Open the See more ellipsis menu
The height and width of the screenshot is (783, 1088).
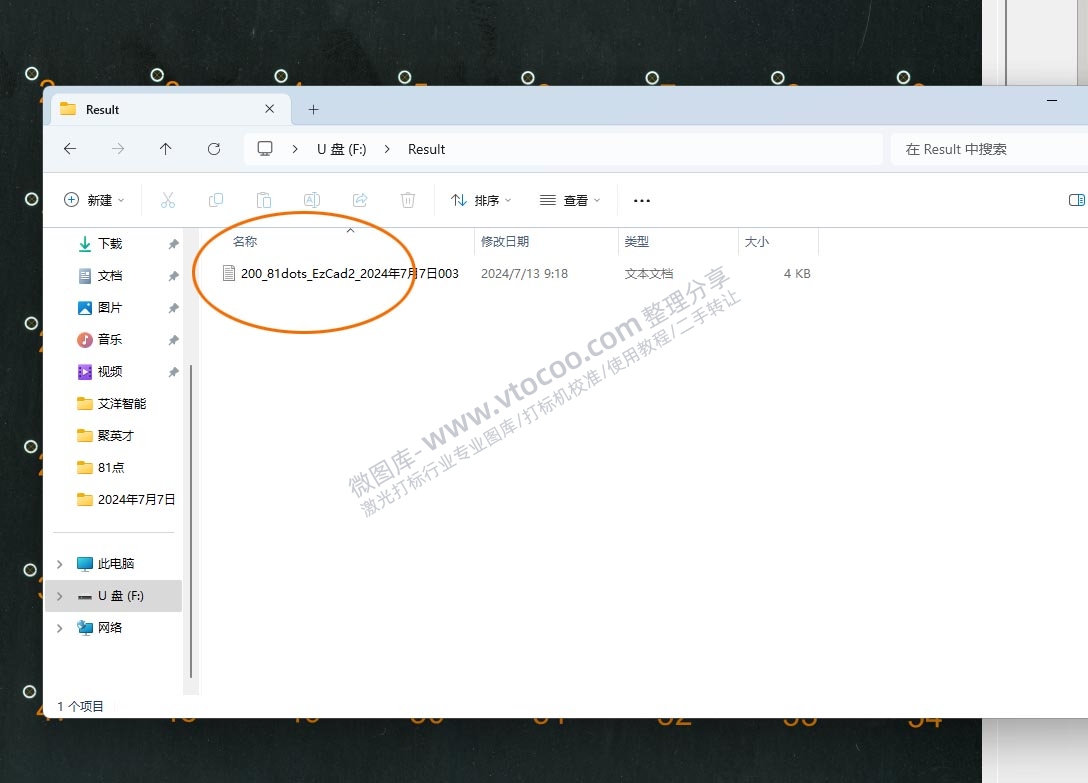pyautogui.click(x=642, y=200)
